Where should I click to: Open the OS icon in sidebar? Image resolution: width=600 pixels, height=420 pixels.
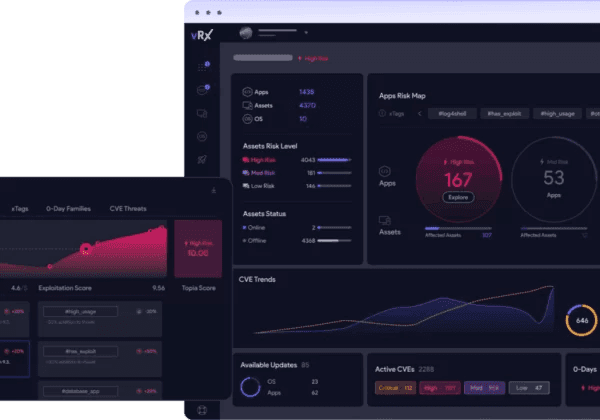coord(202,136)
